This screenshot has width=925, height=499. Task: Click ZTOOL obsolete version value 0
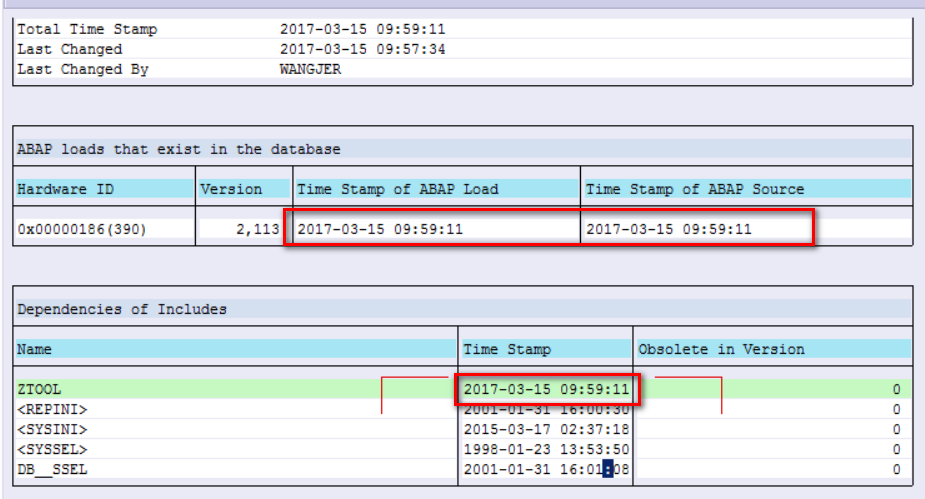pos(896,389)
